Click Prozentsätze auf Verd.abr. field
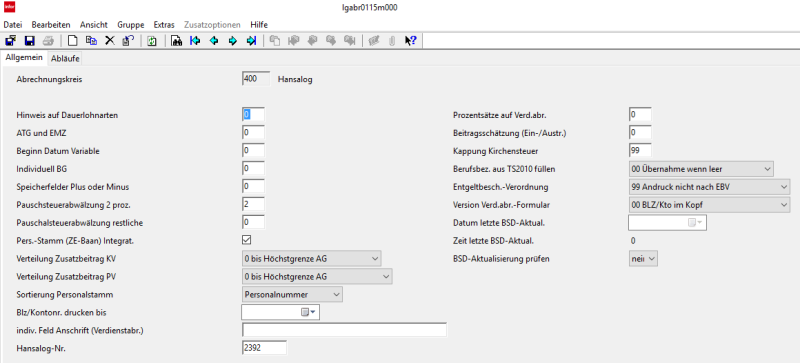 click(x=640, y=115)
